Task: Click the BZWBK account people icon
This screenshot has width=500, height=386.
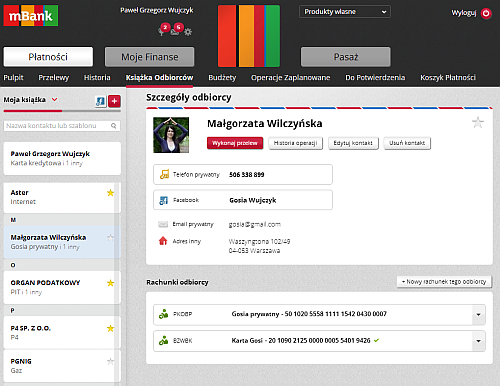Action: pyautogui.click(x=163, y=340)
